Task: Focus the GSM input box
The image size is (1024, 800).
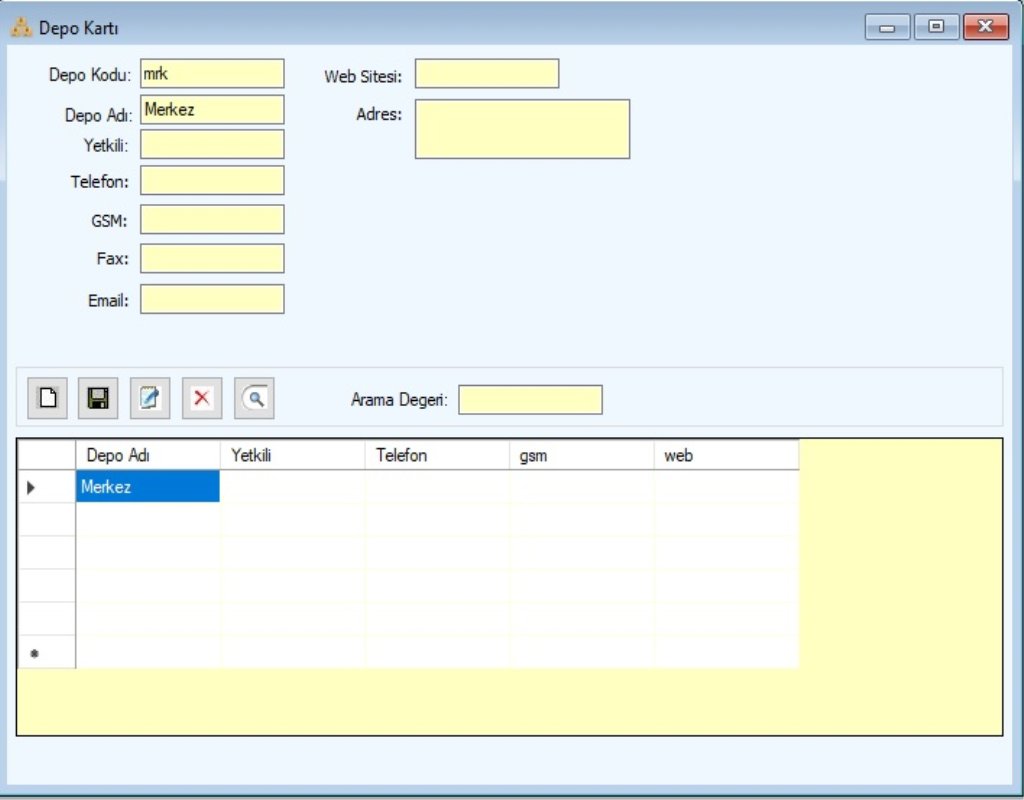Action: 212,219
